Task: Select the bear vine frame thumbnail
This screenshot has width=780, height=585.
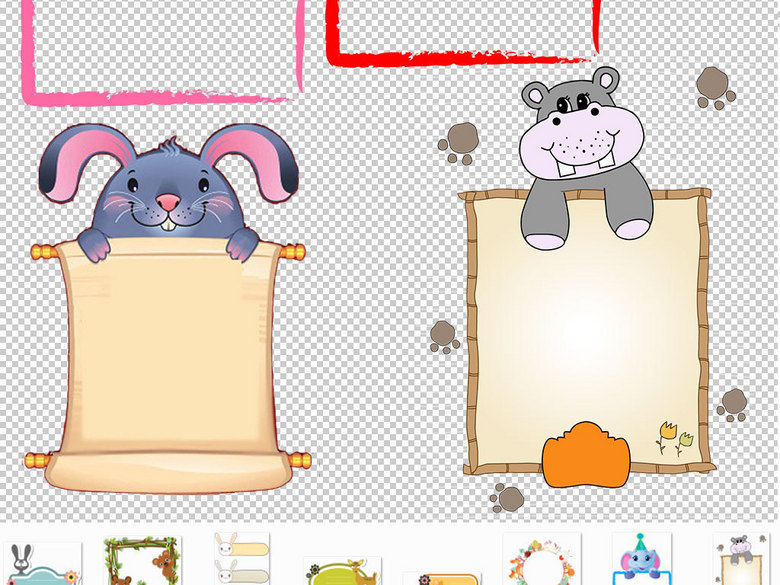Action: click(x=142, y=561)
